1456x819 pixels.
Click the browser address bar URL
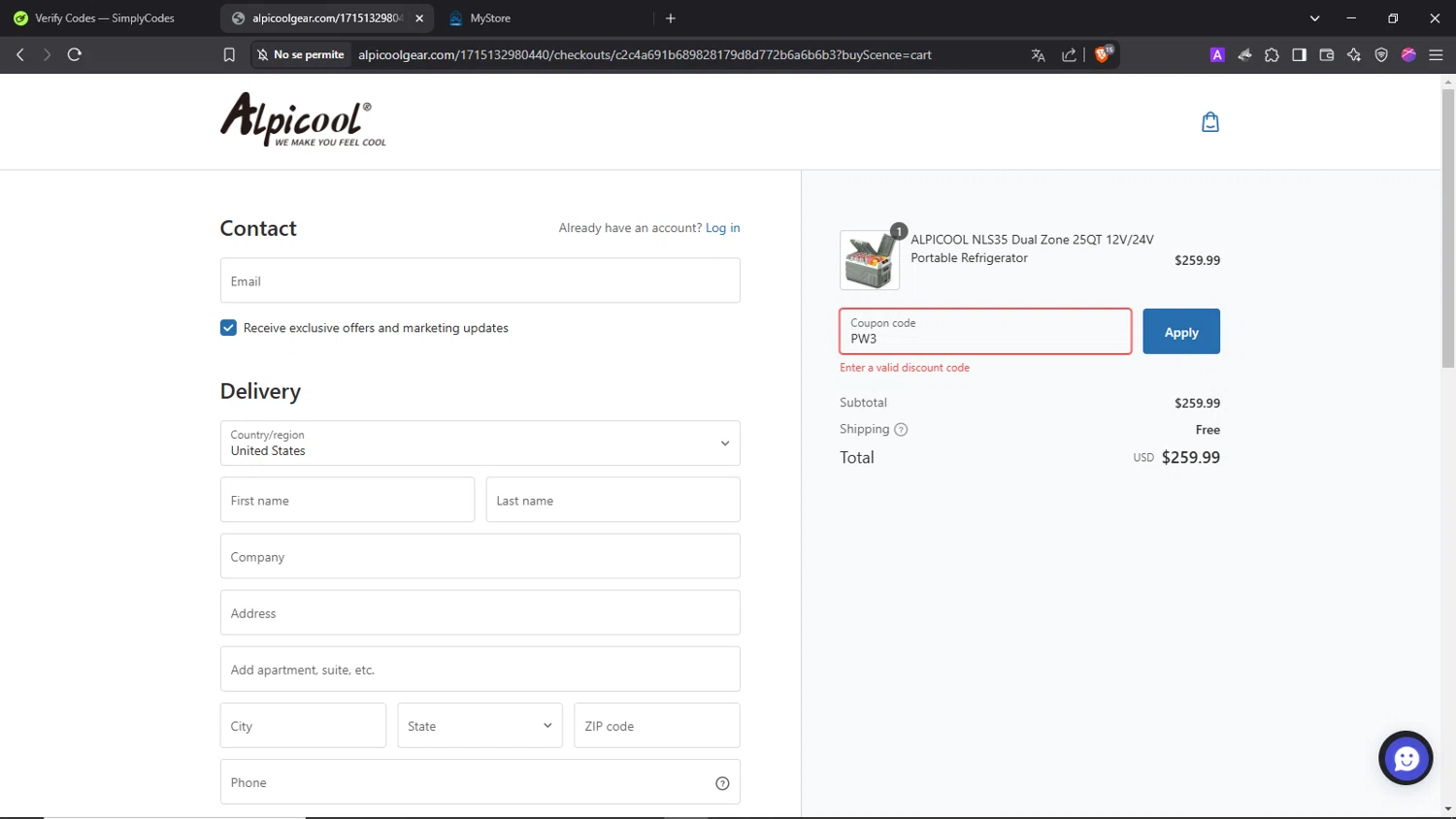[645, 55]
